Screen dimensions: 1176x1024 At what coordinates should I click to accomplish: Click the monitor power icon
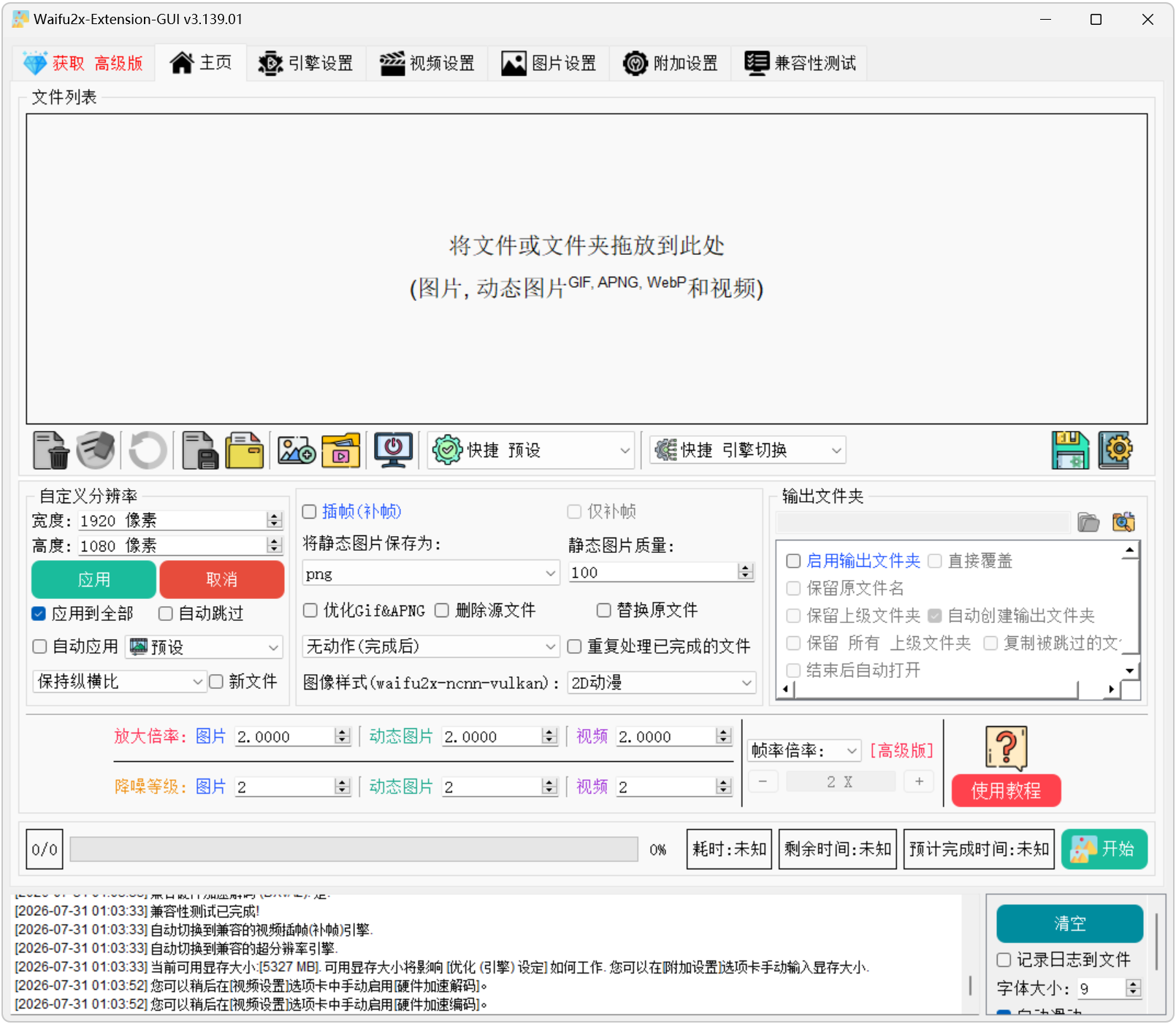point(393,450)
